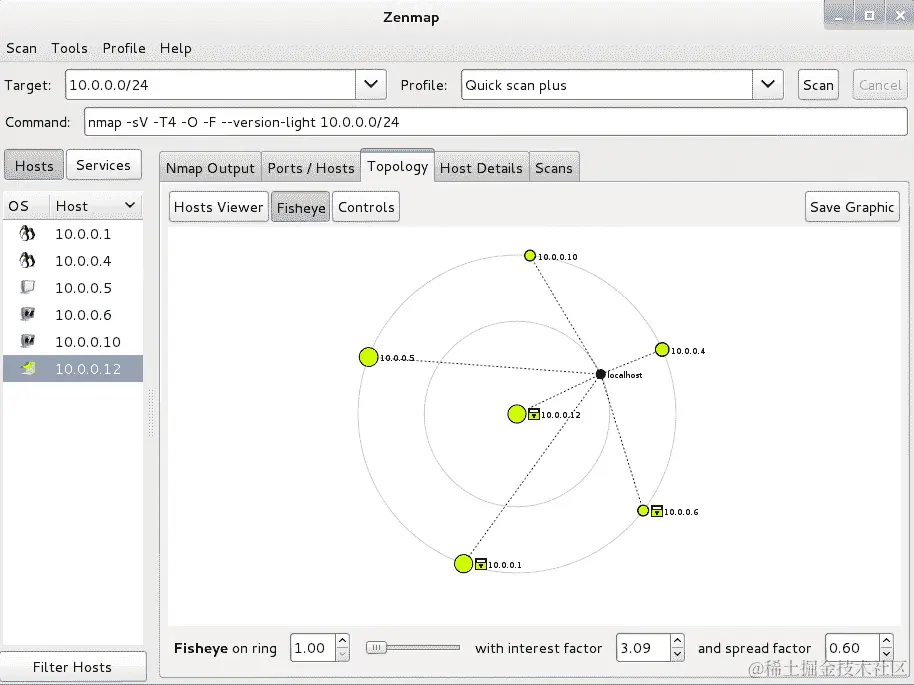Click the Scan button
The image size is (914, 685).
[818, 85]
